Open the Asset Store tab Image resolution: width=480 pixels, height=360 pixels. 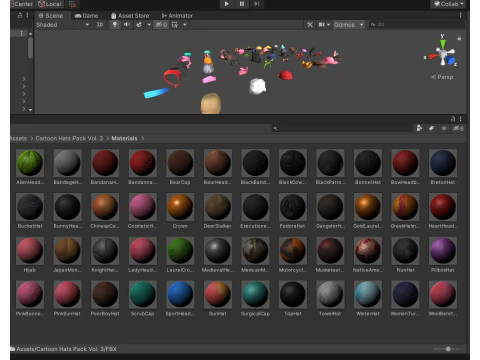tap(130, 16)
